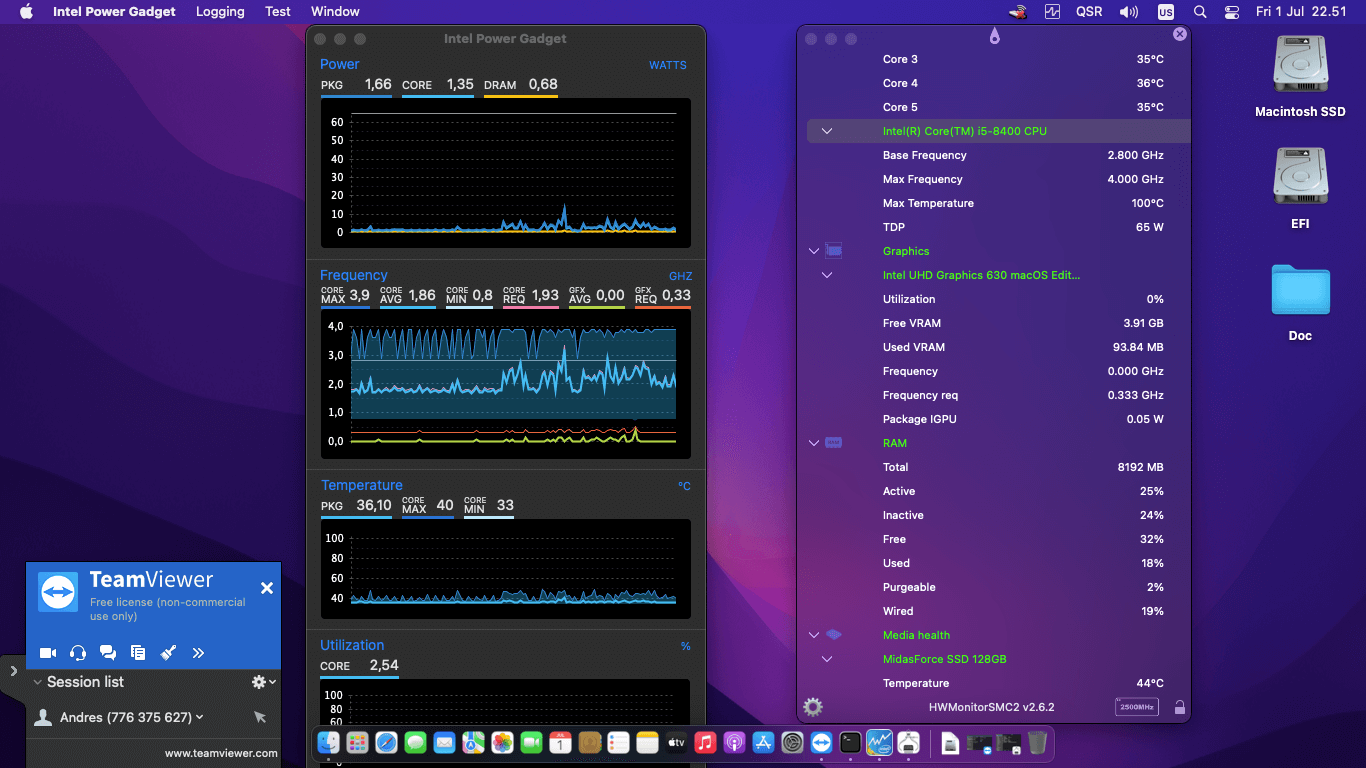Click the disk with red X menu bar icon
Image resolution: width=1366 pixels, height=768 pixels.
pyautogui.click(x=1018, y=12)
